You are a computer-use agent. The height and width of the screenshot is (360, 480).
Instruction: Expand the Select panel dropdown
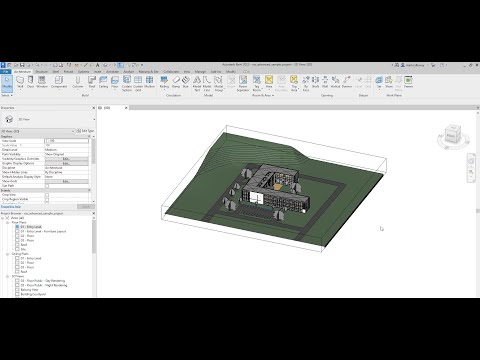[x=7, y=95]
